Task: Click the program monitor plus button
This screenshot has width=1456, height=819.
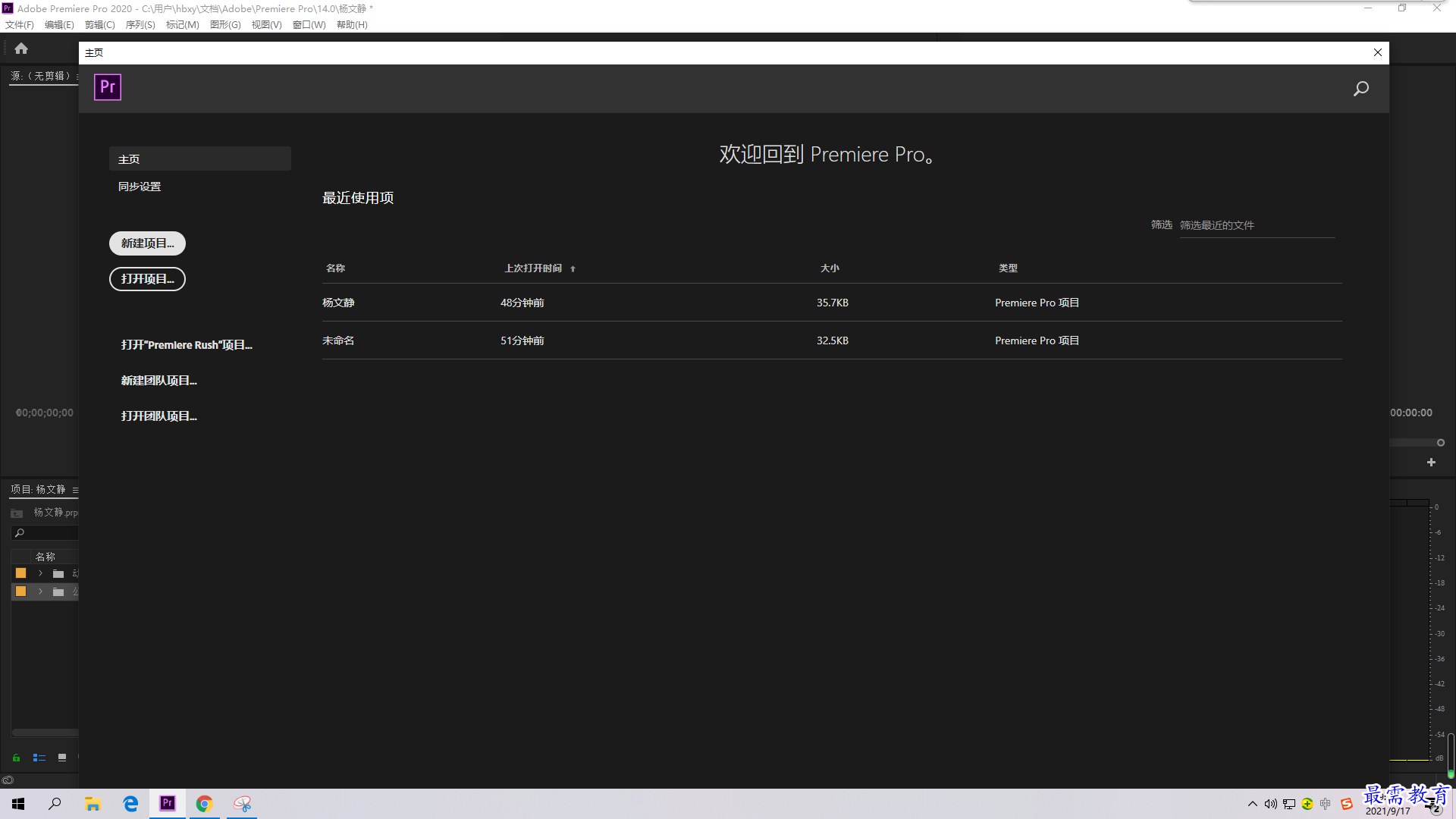Action: 1431,463
